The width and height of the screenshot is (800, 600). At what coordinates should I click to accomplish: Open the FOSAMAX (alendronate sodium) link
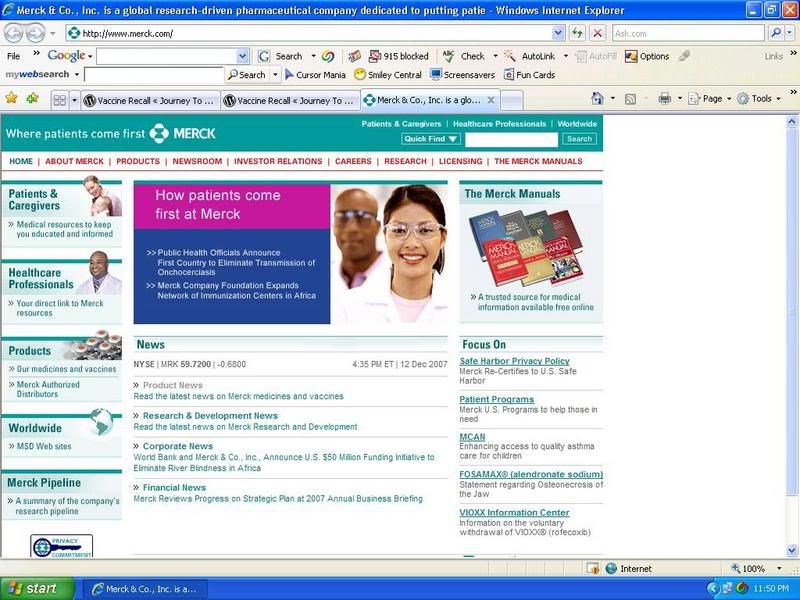(x=531, y=474)
